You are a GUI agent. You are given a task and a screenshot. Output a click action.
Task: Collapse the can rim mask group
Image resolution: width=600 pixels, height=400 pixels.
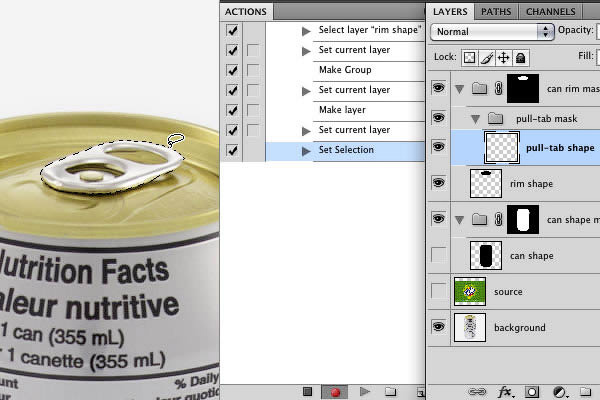[x=460, y=90]
